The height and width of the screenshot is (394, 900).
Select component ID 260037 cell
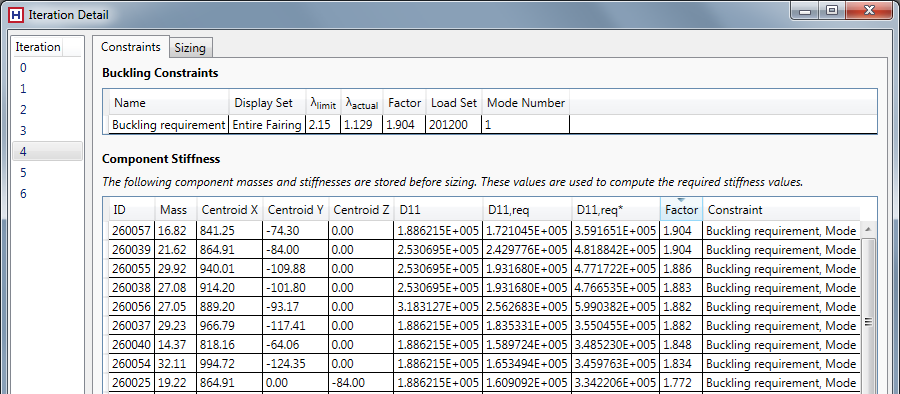[132, 326]
